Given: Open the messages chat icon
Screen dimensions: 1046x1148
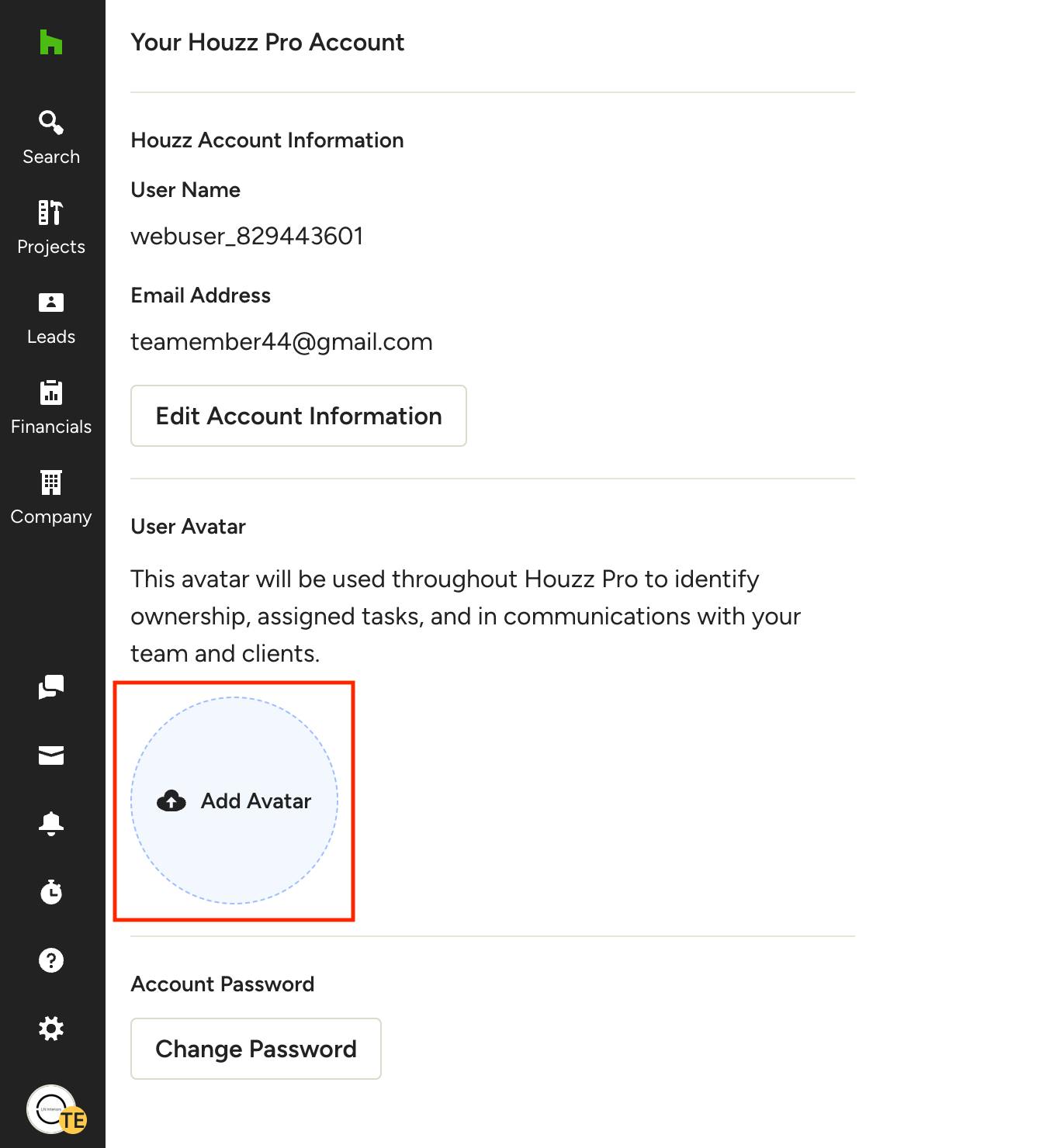Looking at the screenshot, I should 51,687.
